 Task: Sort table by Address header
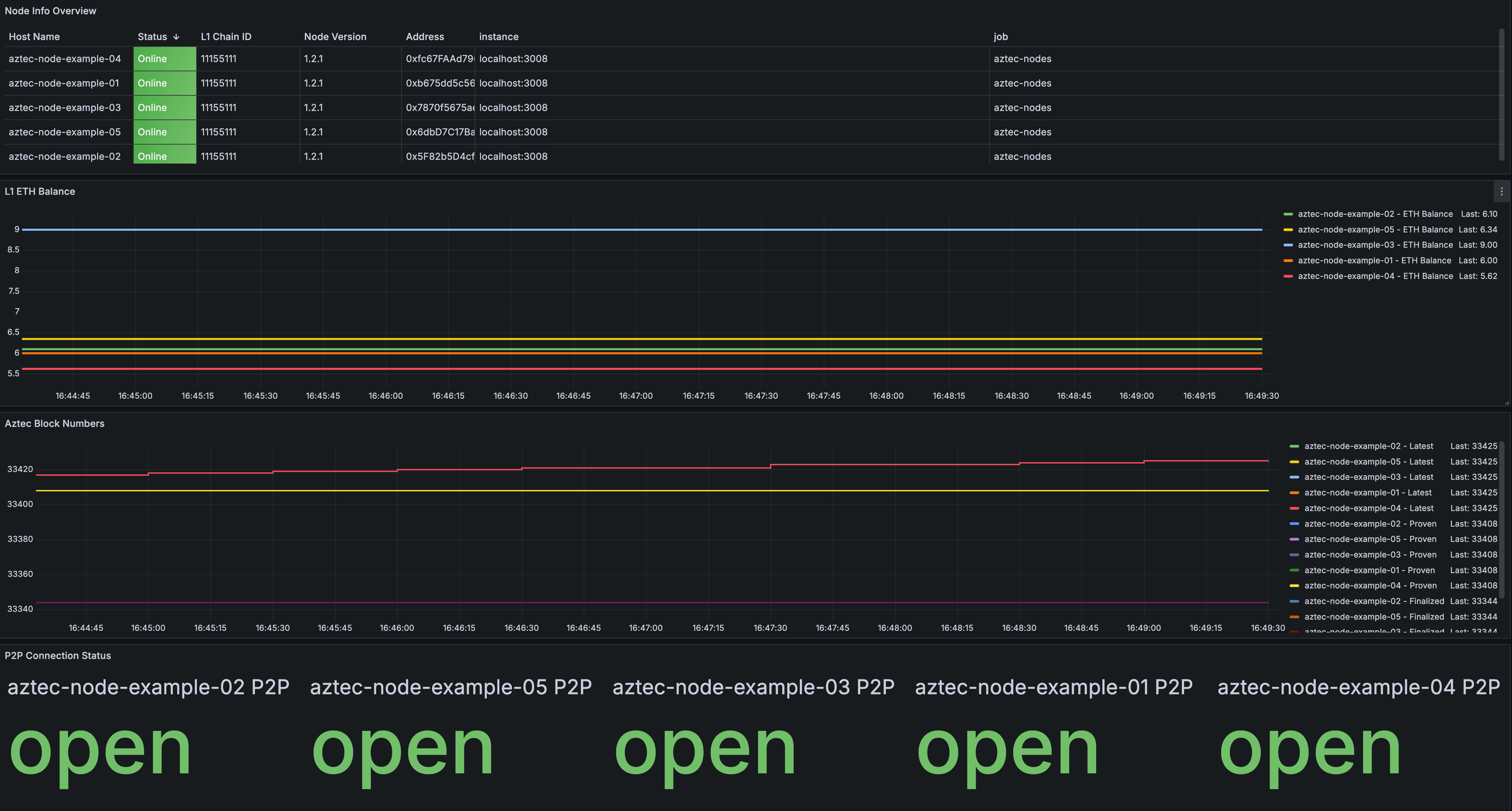click(x=425, y=36)
